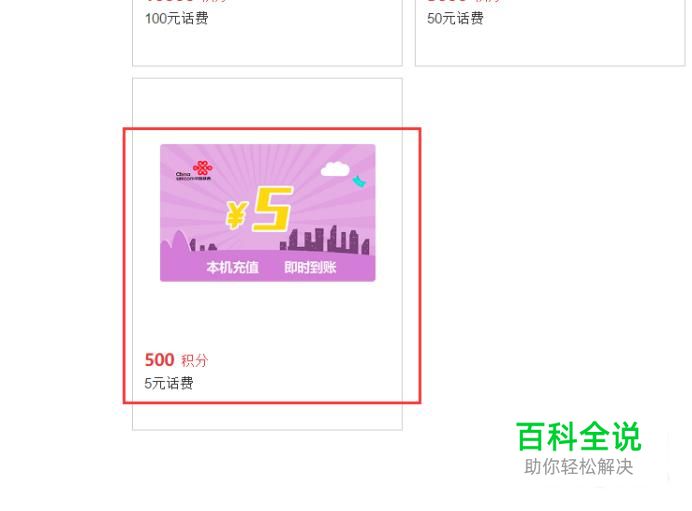Click the blank area under the 100元话费 title

pos(267,46)
